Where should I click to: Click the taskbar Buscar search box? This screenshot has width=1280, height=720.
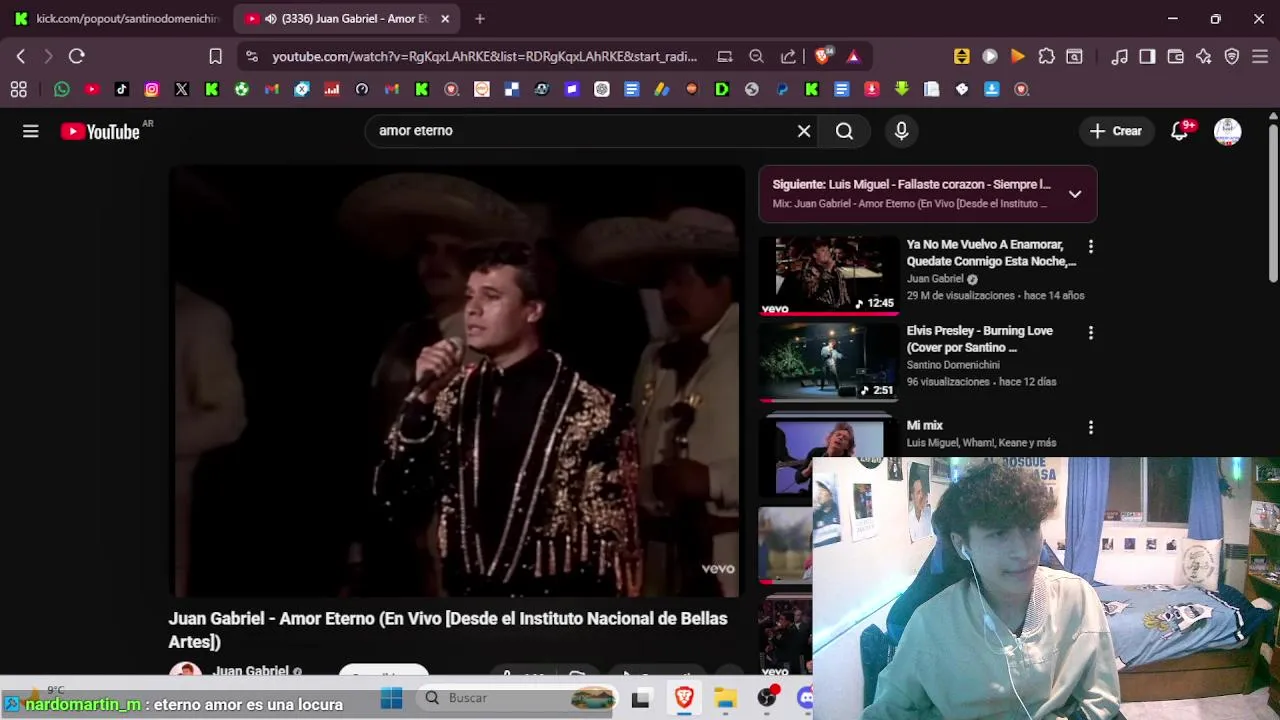(x=517, y=698)
